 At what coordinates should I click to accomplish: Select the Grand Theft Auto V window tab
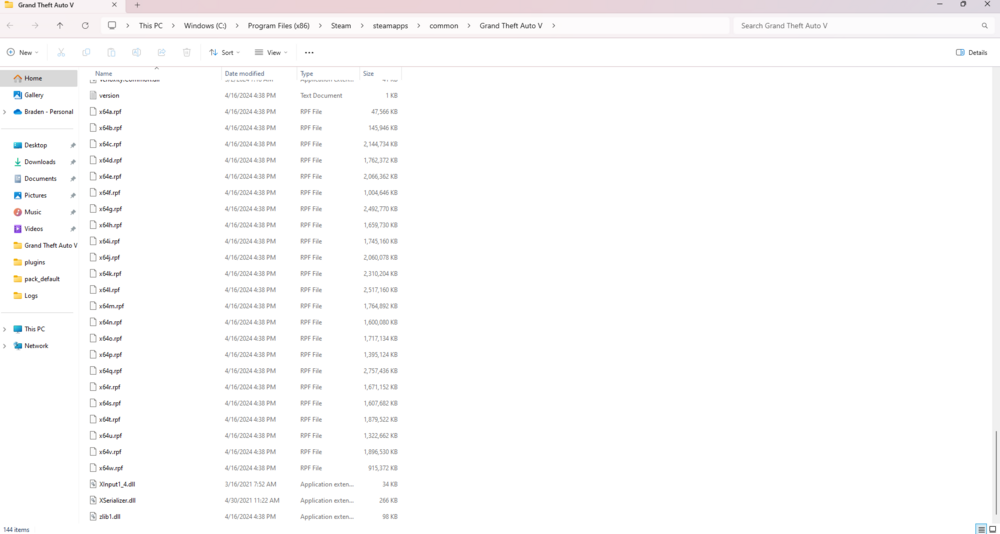(61, 5)
